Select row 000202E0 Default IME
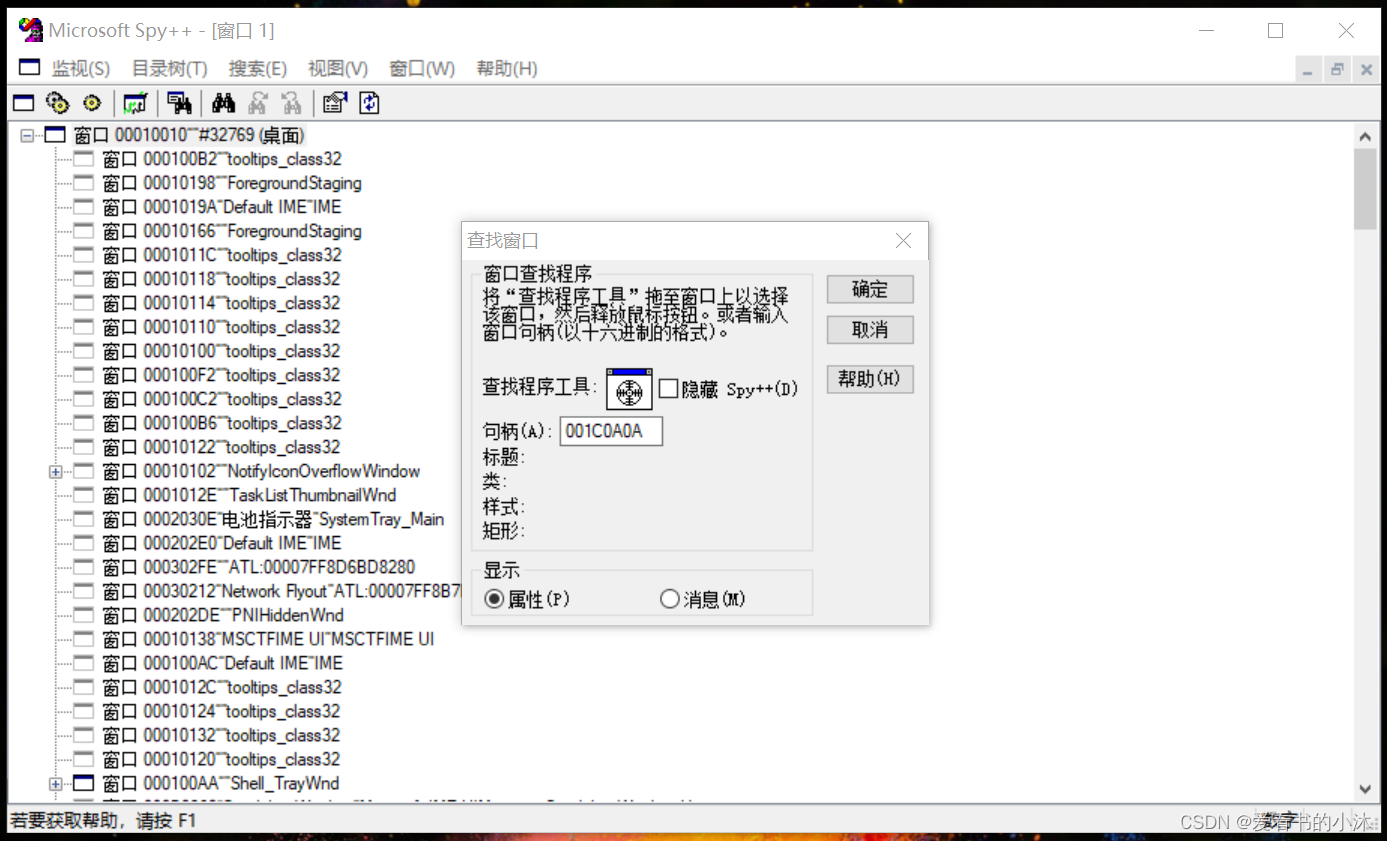Screen dimensions: 1387x841 222,543
